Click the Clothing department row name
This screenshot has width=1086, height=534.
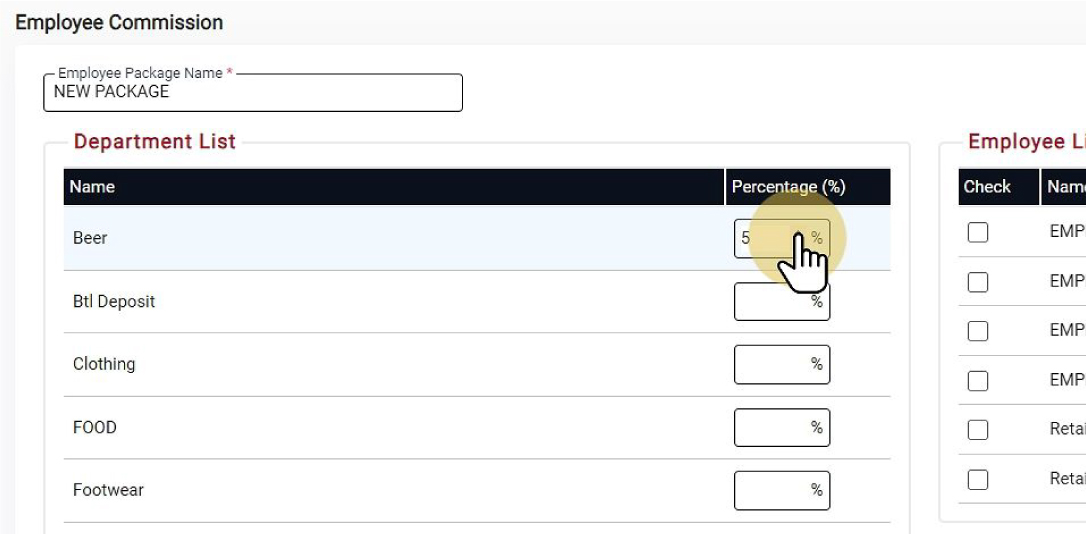[104, 364]
